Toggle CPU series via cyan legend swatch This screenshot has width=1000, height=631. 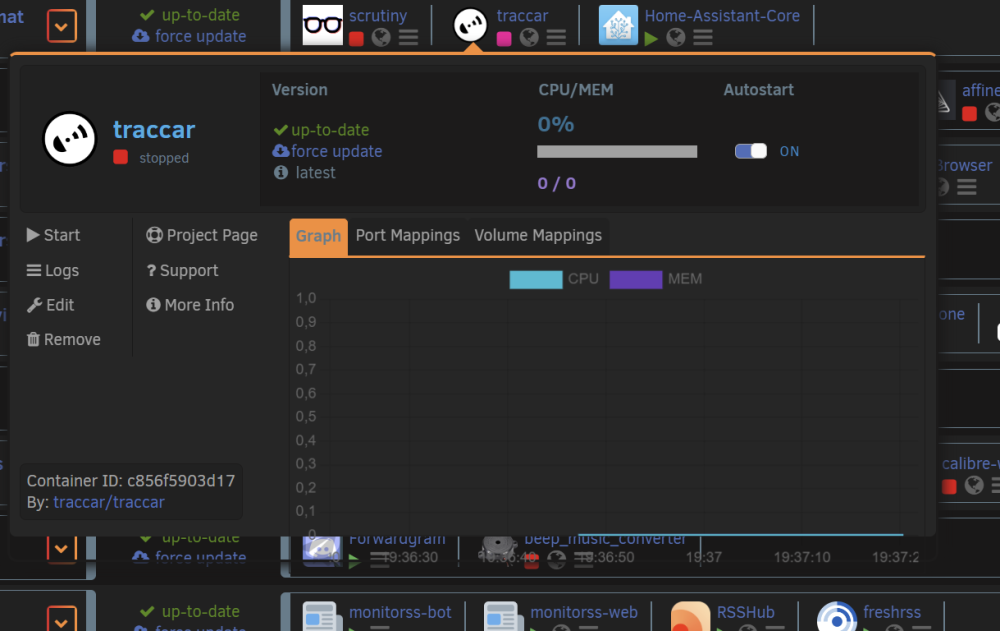coord(536,279)
